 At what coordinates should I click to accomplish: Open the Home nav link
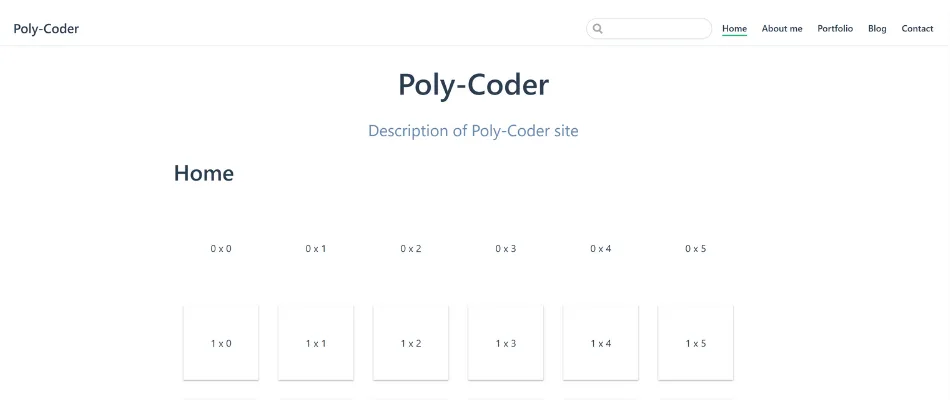pos(734,29)
